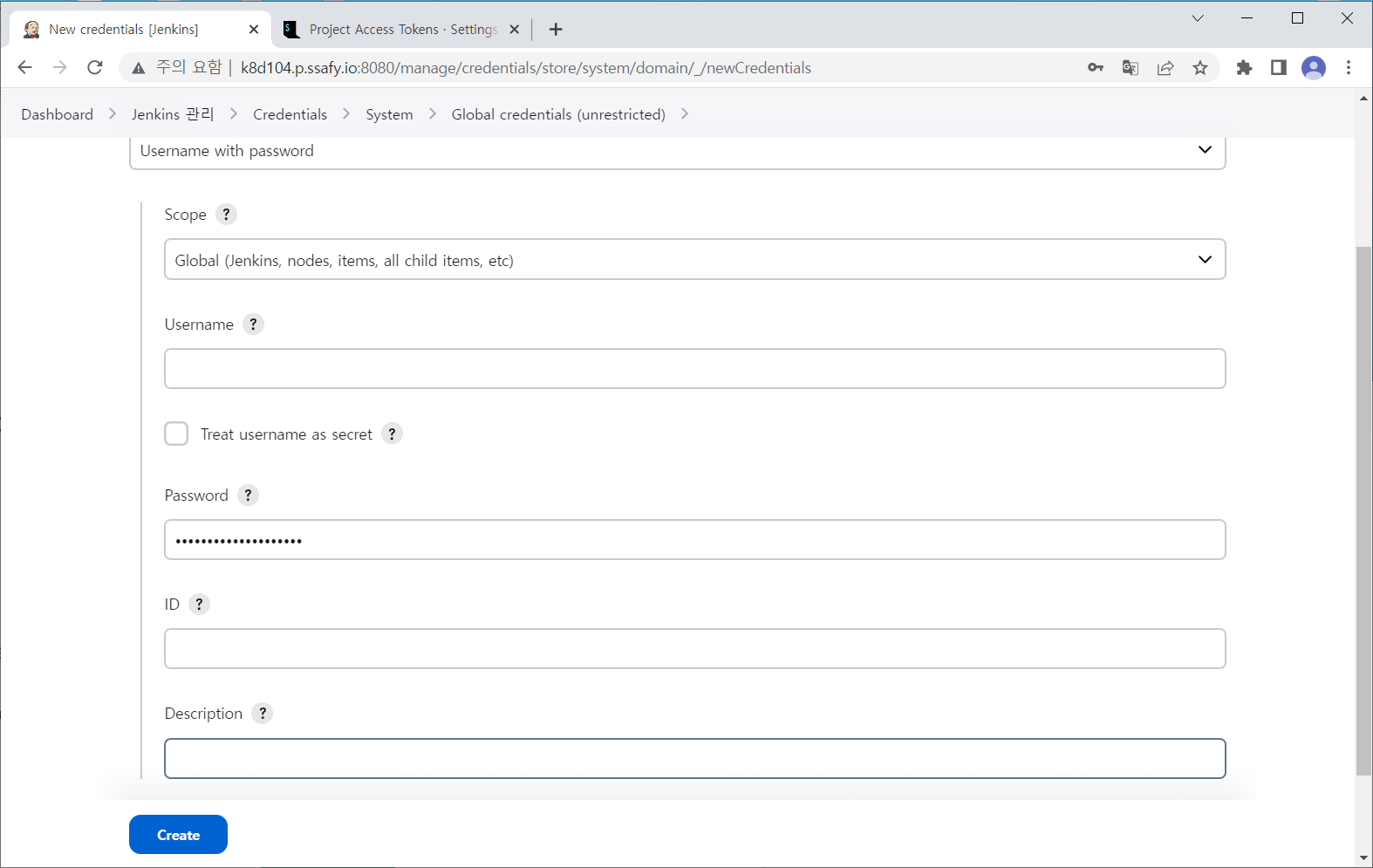Click the ID help question mark icon
The image size is (1373, 868).
[x=199, y=605]
